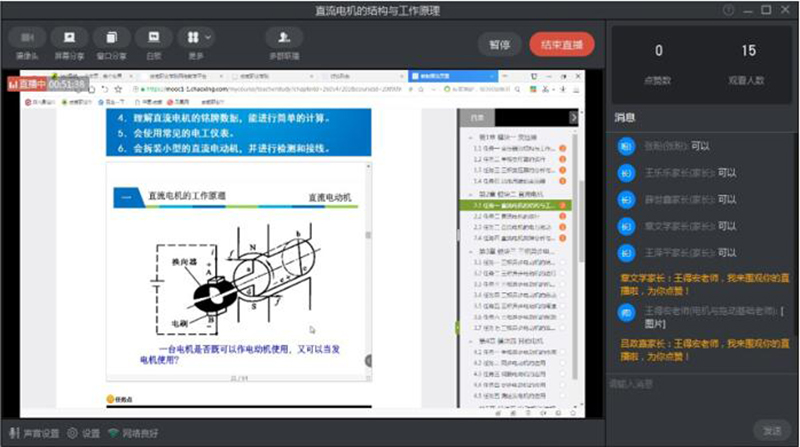
Task: Switch to the 目录 catalog tab
Action: tap(476, 117)
